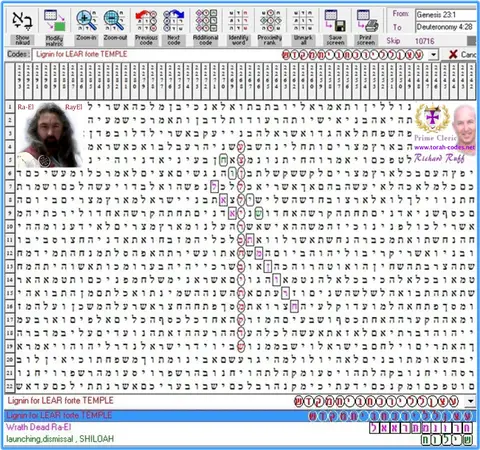This screenshot has width=480, height=450.
Task: Select the launching, dismissal, SHILOAH row
Action: (x=239, y=439)
